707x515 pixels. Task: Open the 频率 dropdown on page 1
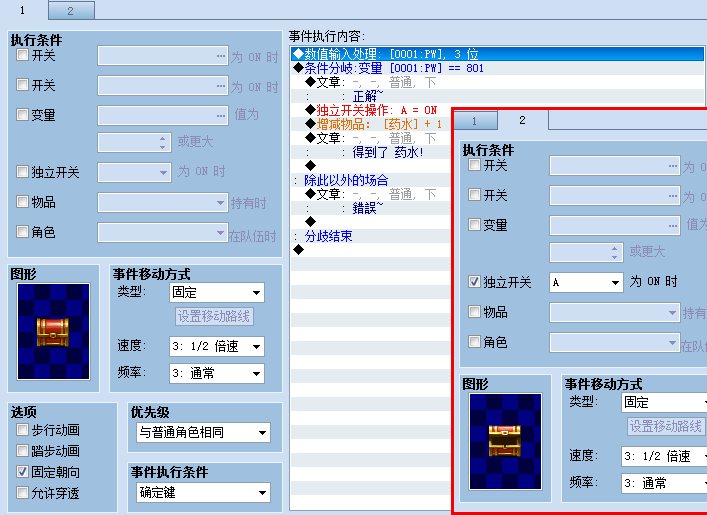coord(216,373)
